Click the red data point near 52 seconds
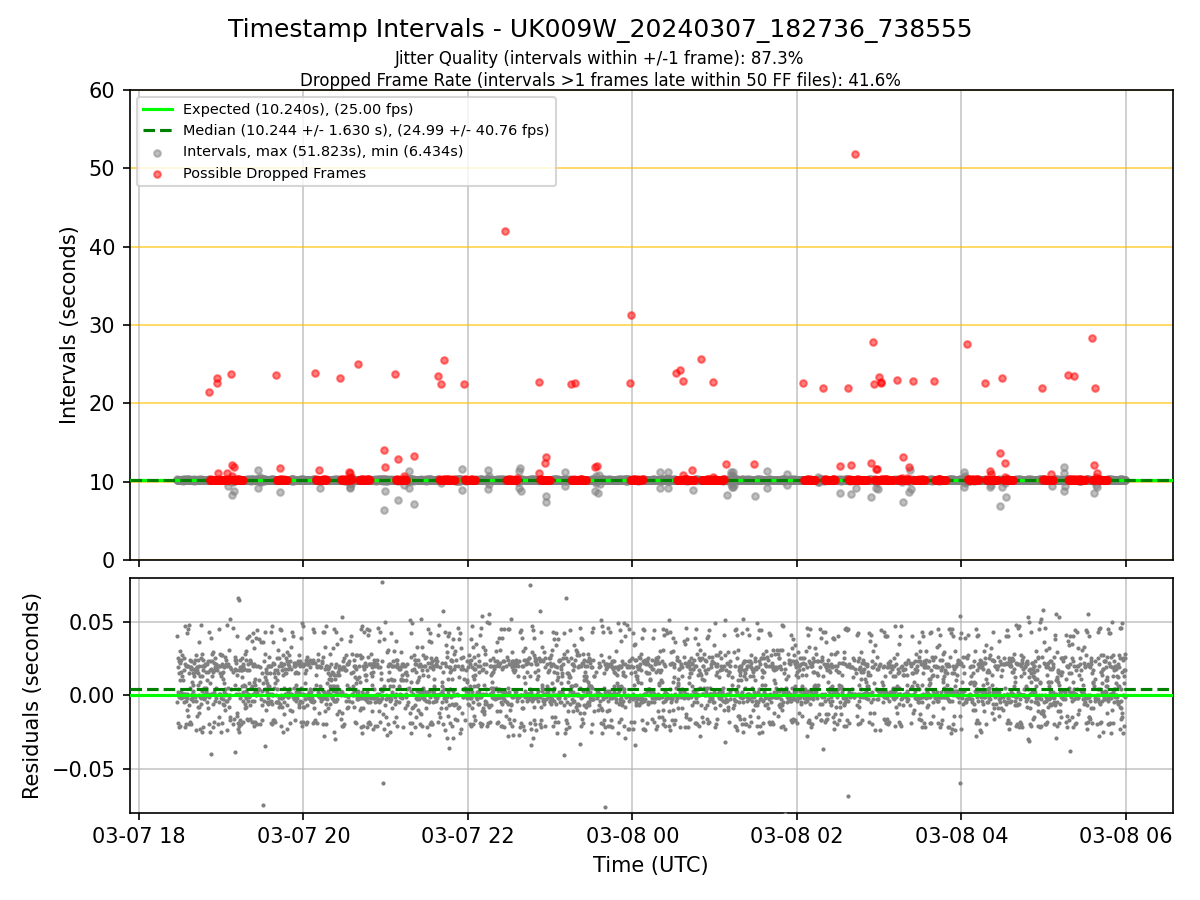 coord(855,154)
